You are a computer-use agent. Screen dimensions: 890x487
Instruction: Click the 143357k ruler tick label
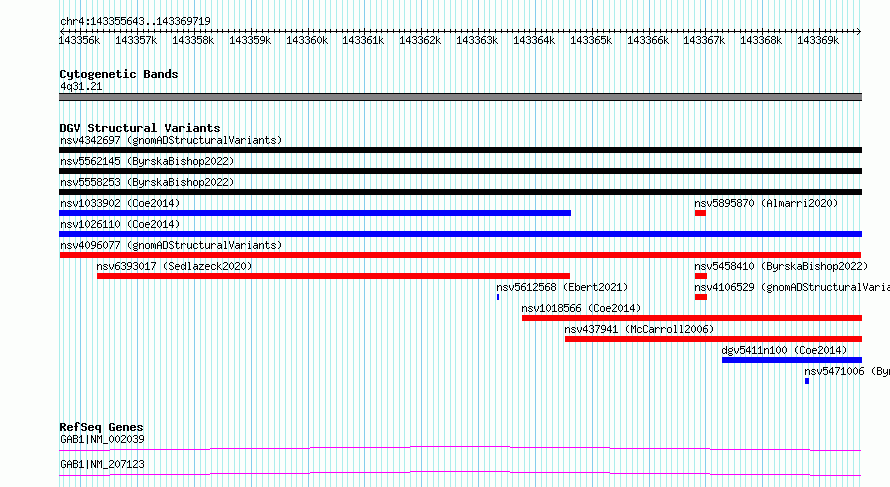[136, 40]
